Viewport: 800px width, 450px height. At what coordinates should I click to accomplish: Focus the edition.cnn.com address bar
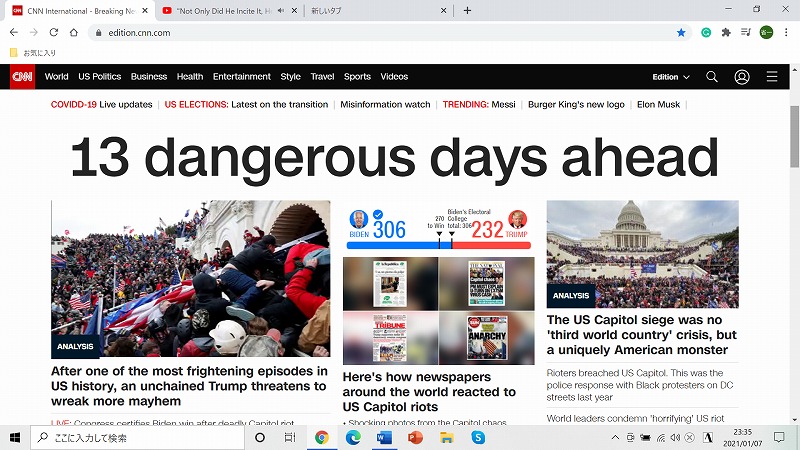click(x=388, y=33)
